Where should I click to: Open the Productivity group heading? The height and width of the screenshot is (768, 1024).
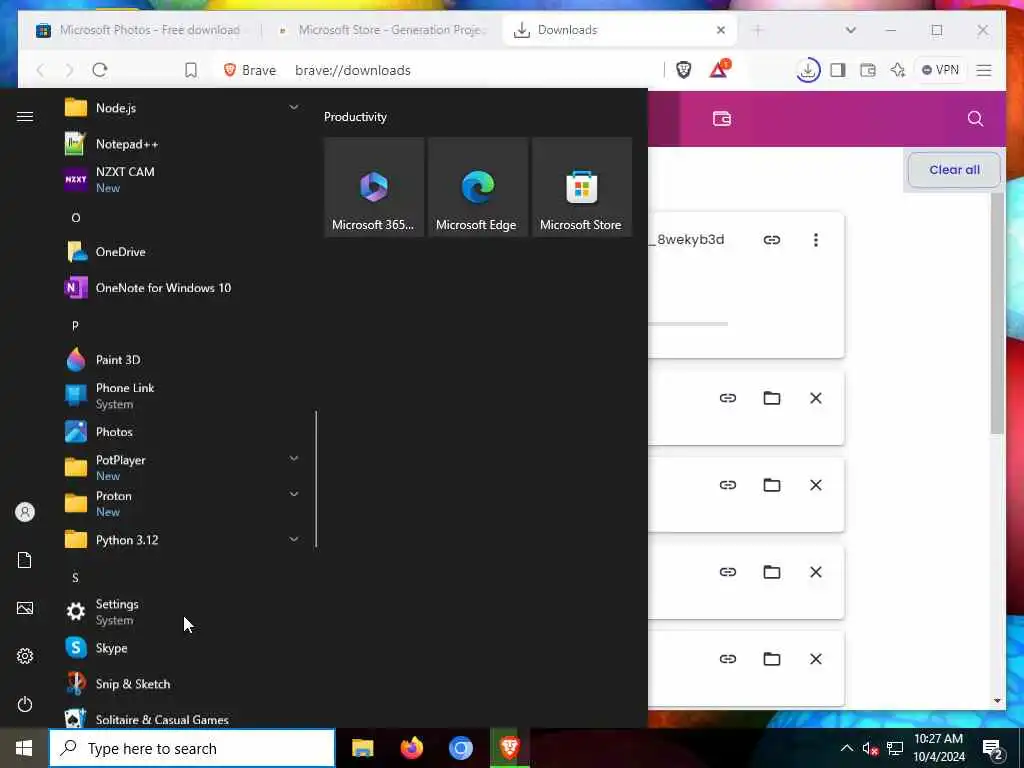point(355,117)
